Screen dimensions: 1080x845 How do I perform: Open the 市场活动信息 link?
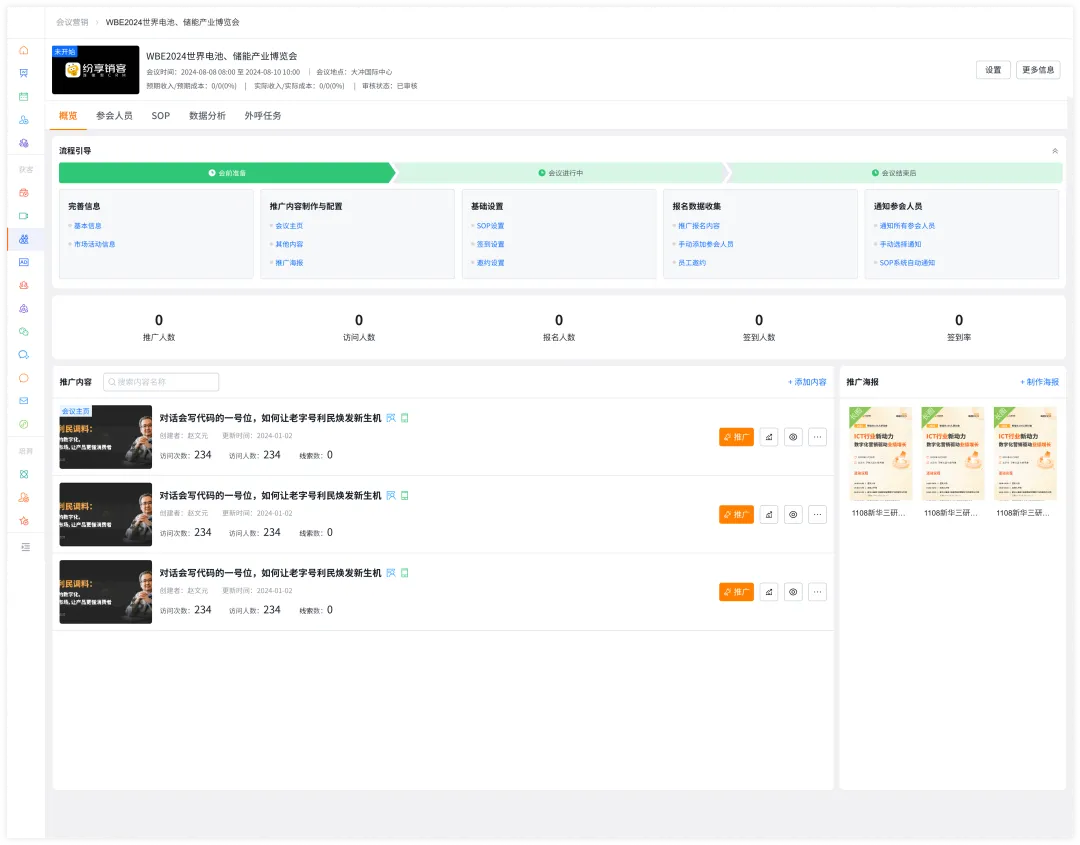coord(94,244)
